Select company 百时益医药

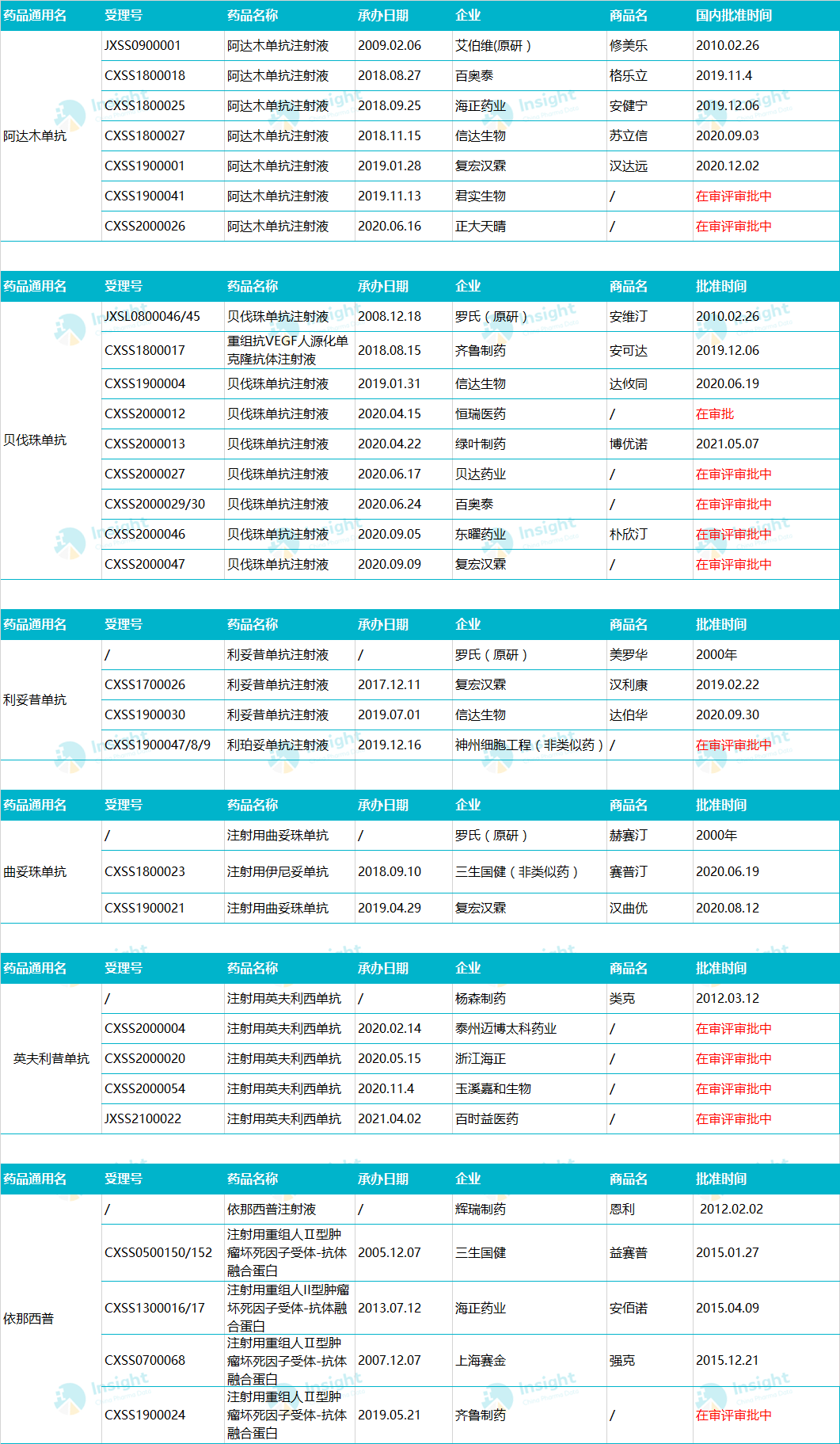[x=487, y=1119]
